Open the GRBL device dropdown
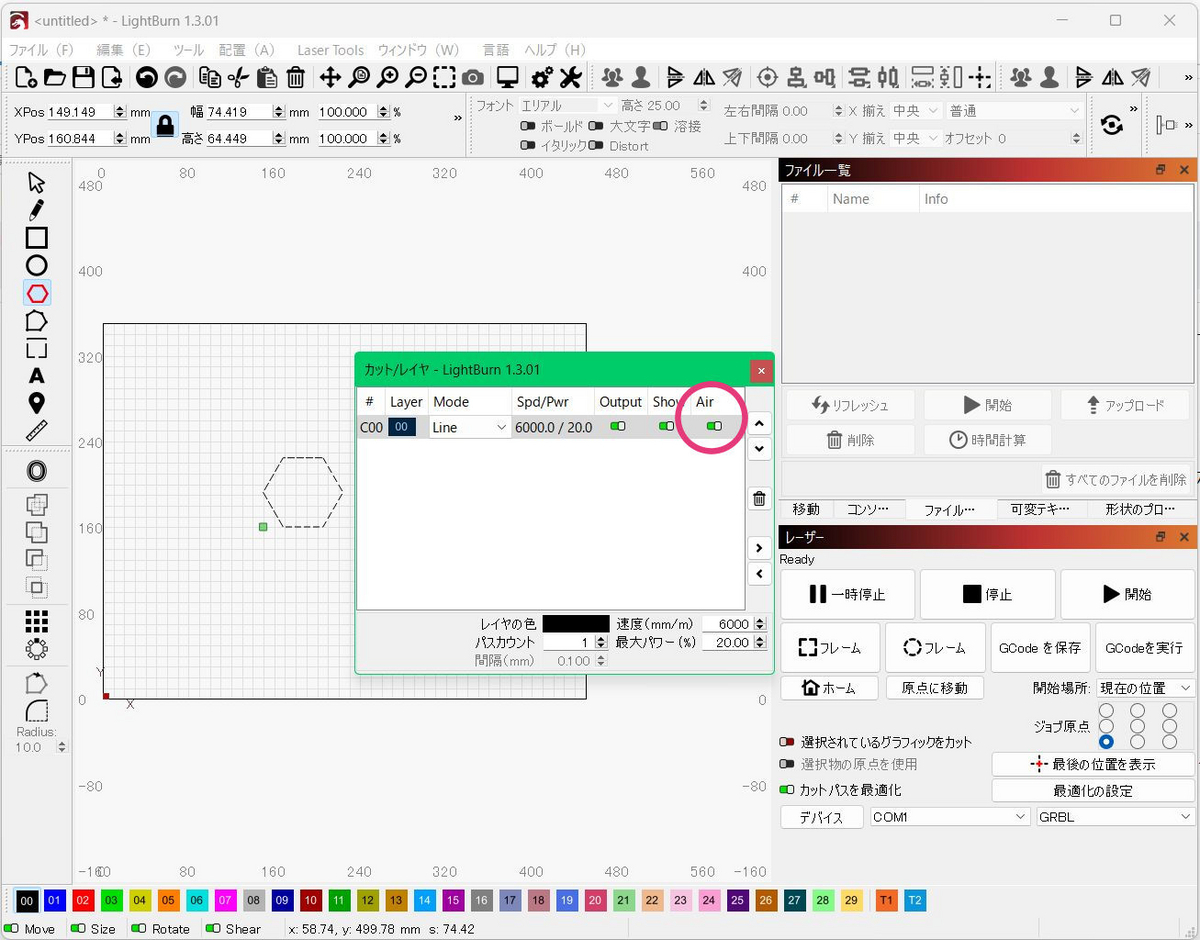1200x940 pixels. click(x=1115, y=817)
